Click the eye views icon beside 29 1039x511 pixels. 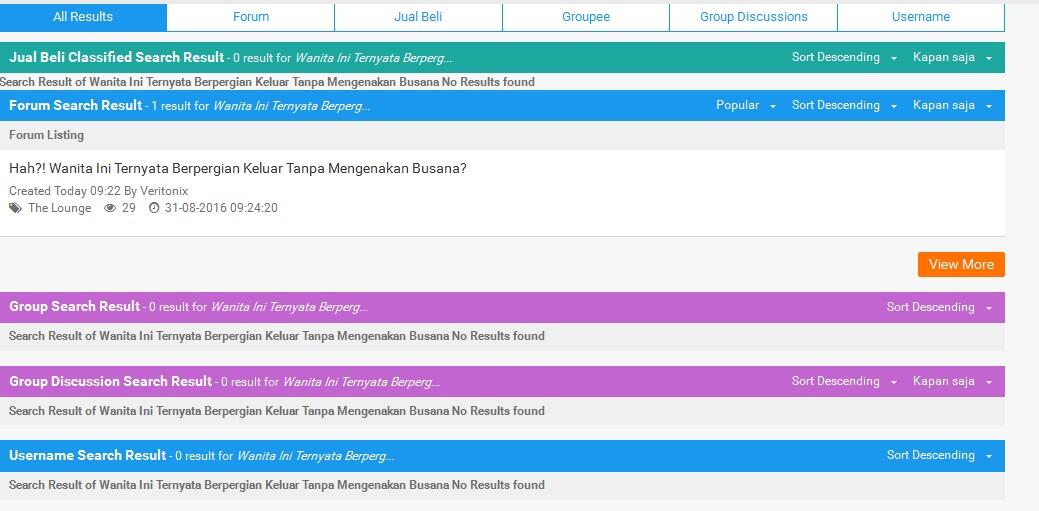click(110, 208)
